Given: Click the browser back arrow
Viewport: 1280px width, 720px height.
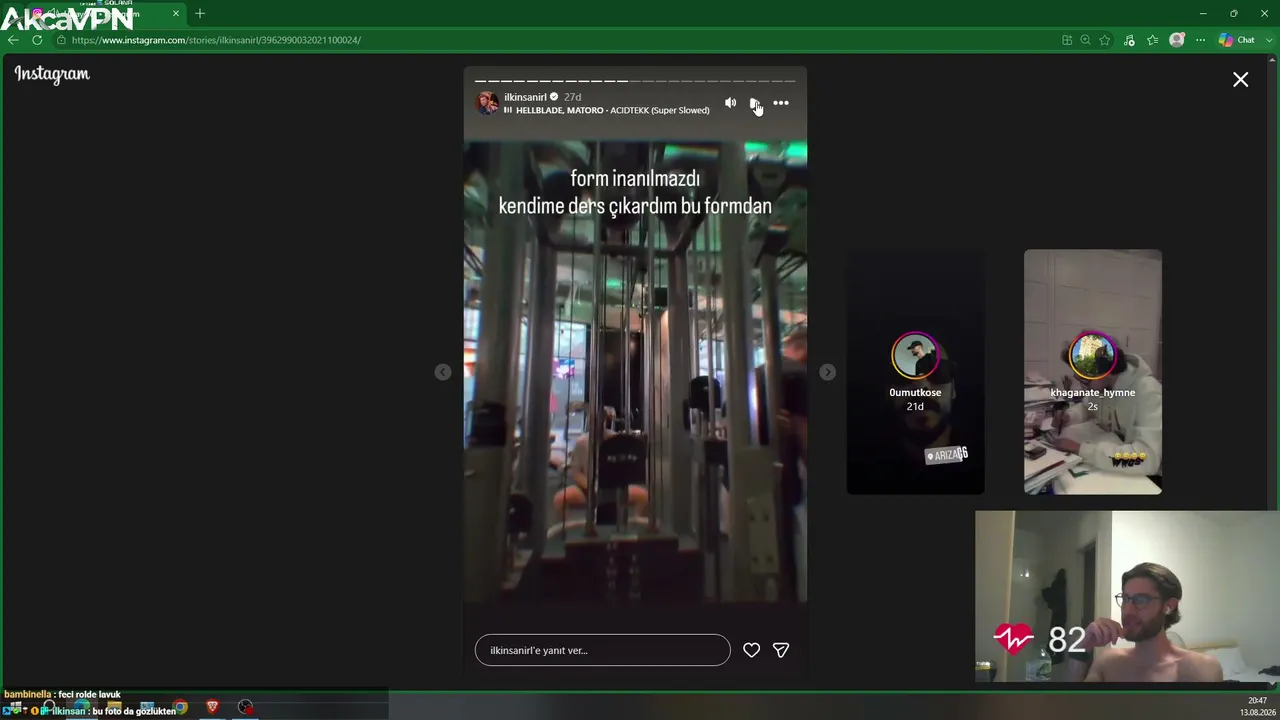Looking at the screenshot, I should pos(13,40).
